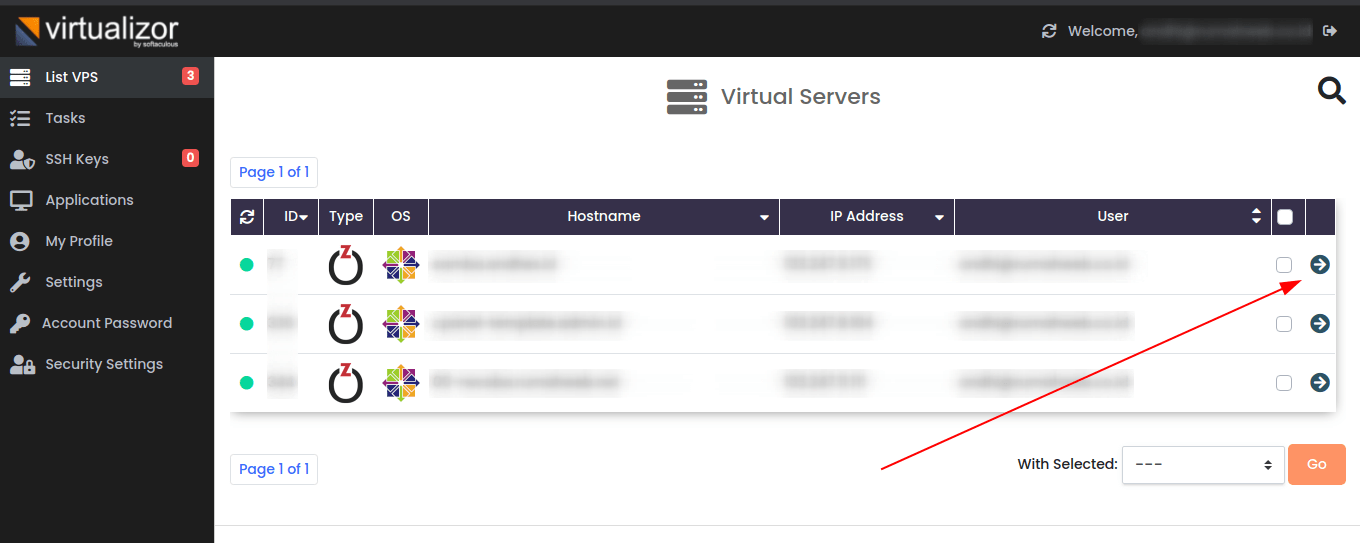This screenshot has width=1360, height=543.
Task: Open the SSH Keys menu item
Action: (x=107, y=159)
